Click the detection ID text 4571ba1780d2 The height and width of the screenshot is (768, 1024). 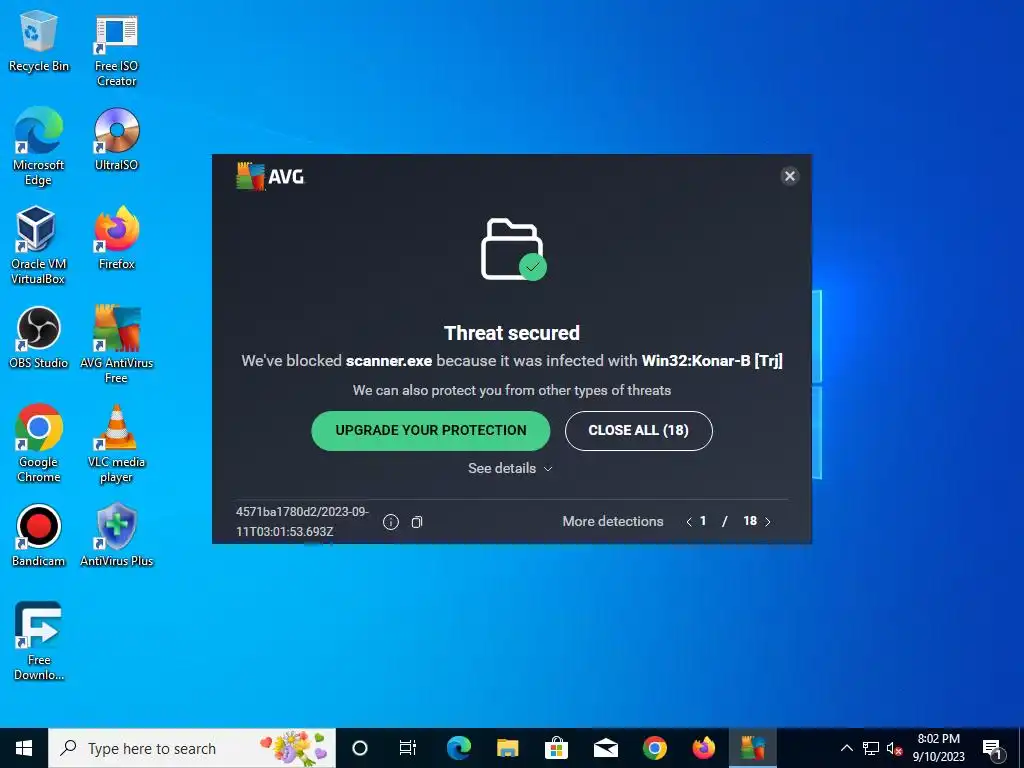(x=302, y=521)
